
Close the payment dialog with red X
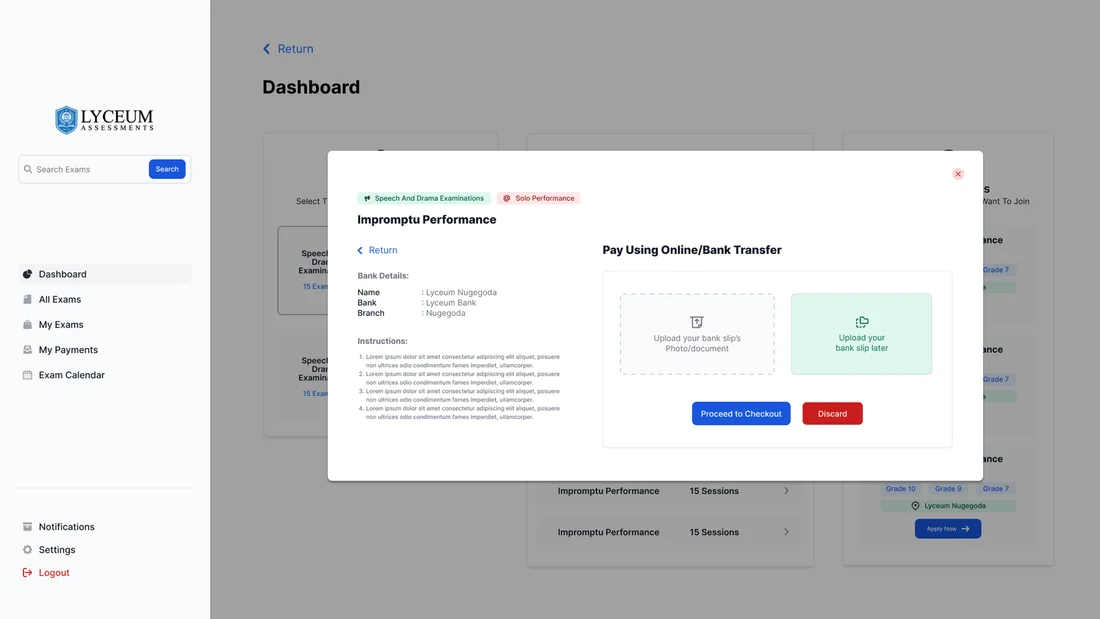[958, 174]
